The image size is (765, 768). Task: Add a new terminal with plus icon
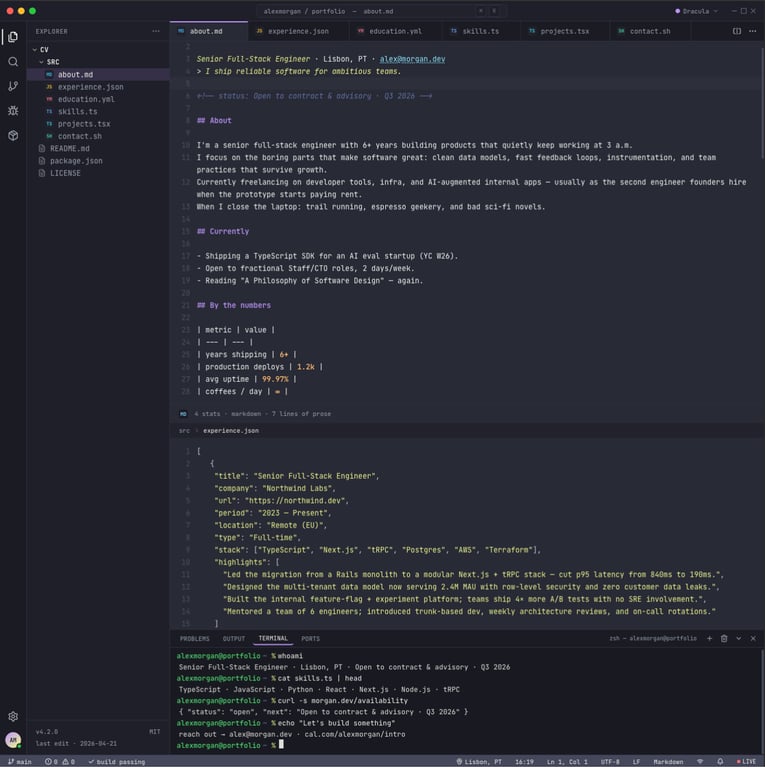coord(709,638)
